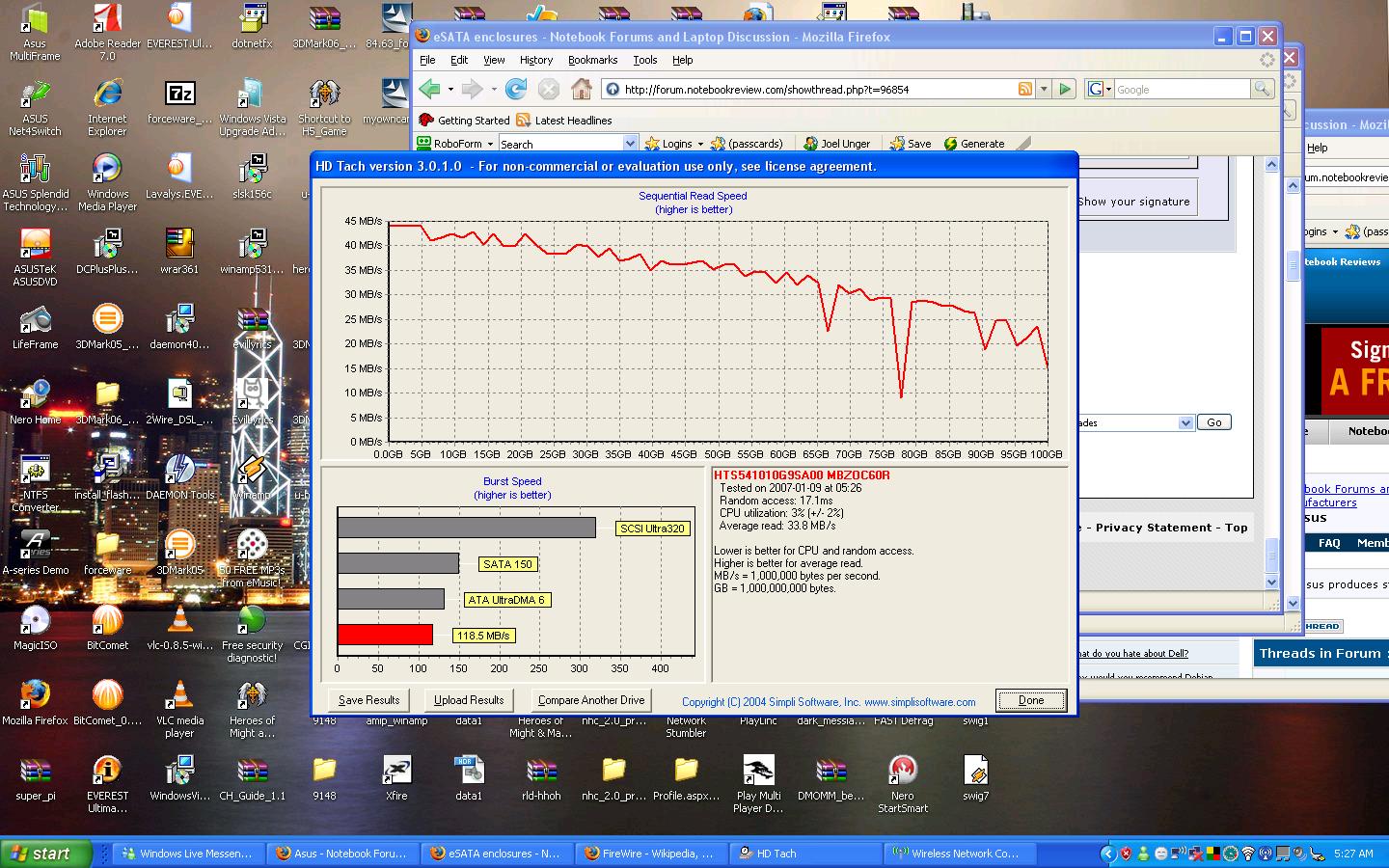Viewport: 1389px width, 868px height.
Task: Open the Back history dropdown arrow
Action: pos(449,90)
